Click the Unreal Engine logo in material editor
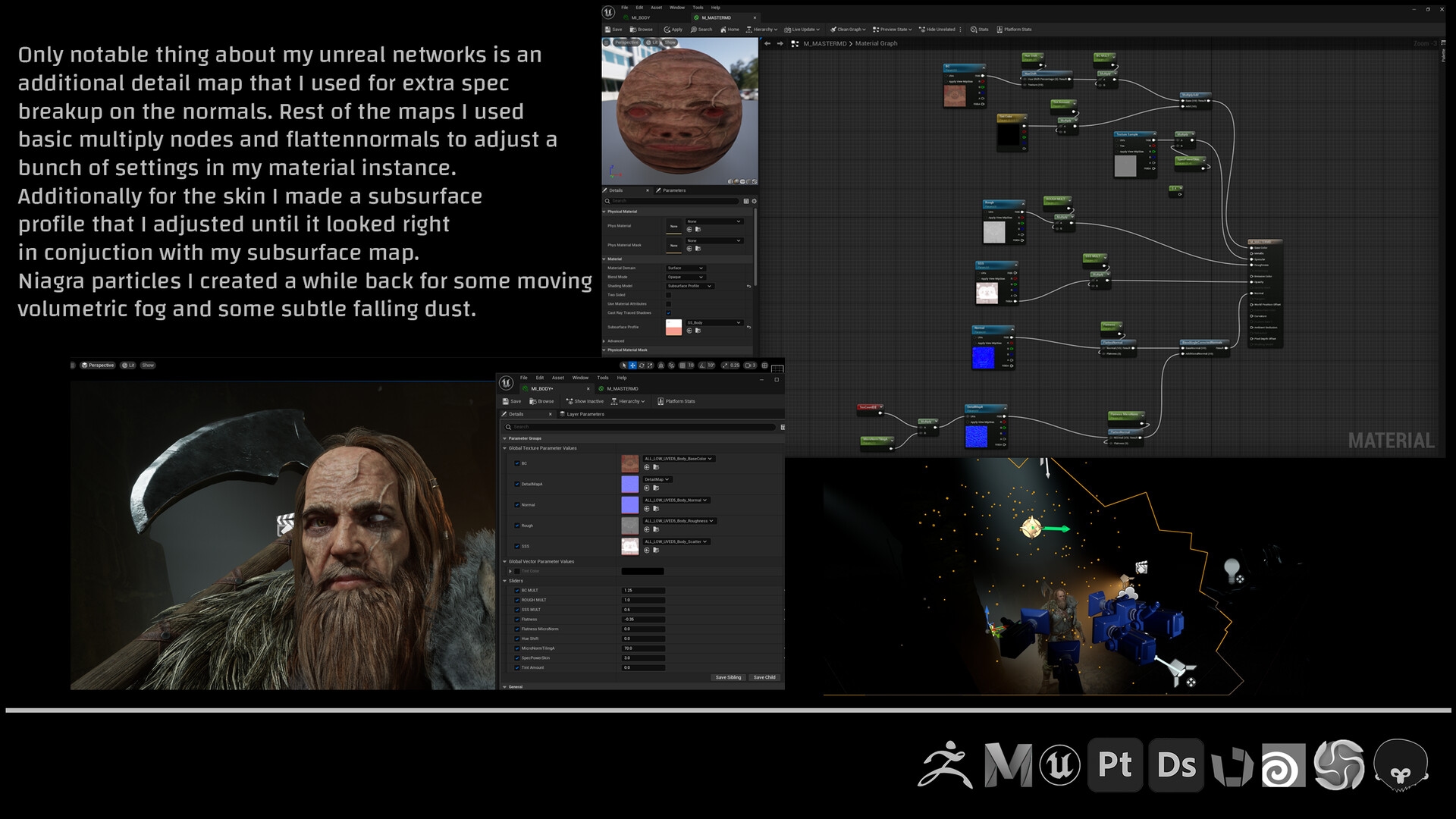Viewport: 1456px width, 819px height. pyautogui.click(x=608, y=12)
